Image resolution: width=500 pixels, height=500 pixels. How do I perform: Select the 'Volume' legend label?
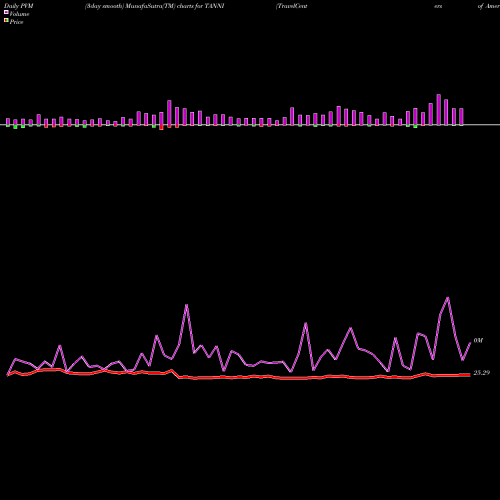[x=19, y=14]
